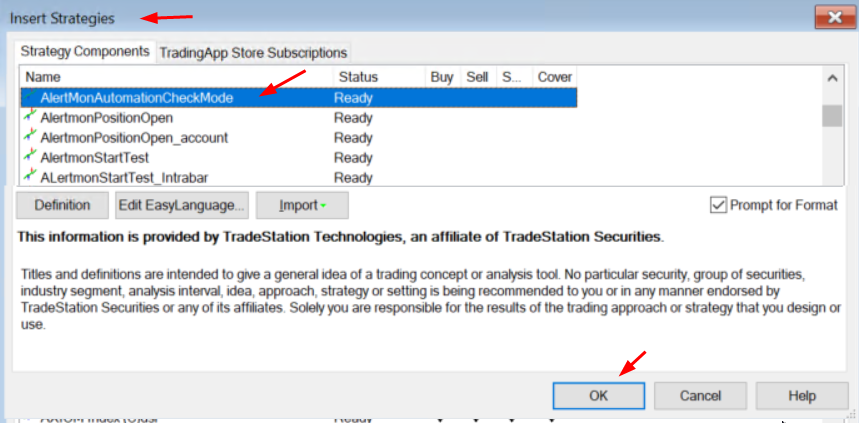Image resolution: width=859 pixels, height=423 pixels.
Task: Select the ALertmonStartTest_Intrabar strategy
Action: [124, 178]
